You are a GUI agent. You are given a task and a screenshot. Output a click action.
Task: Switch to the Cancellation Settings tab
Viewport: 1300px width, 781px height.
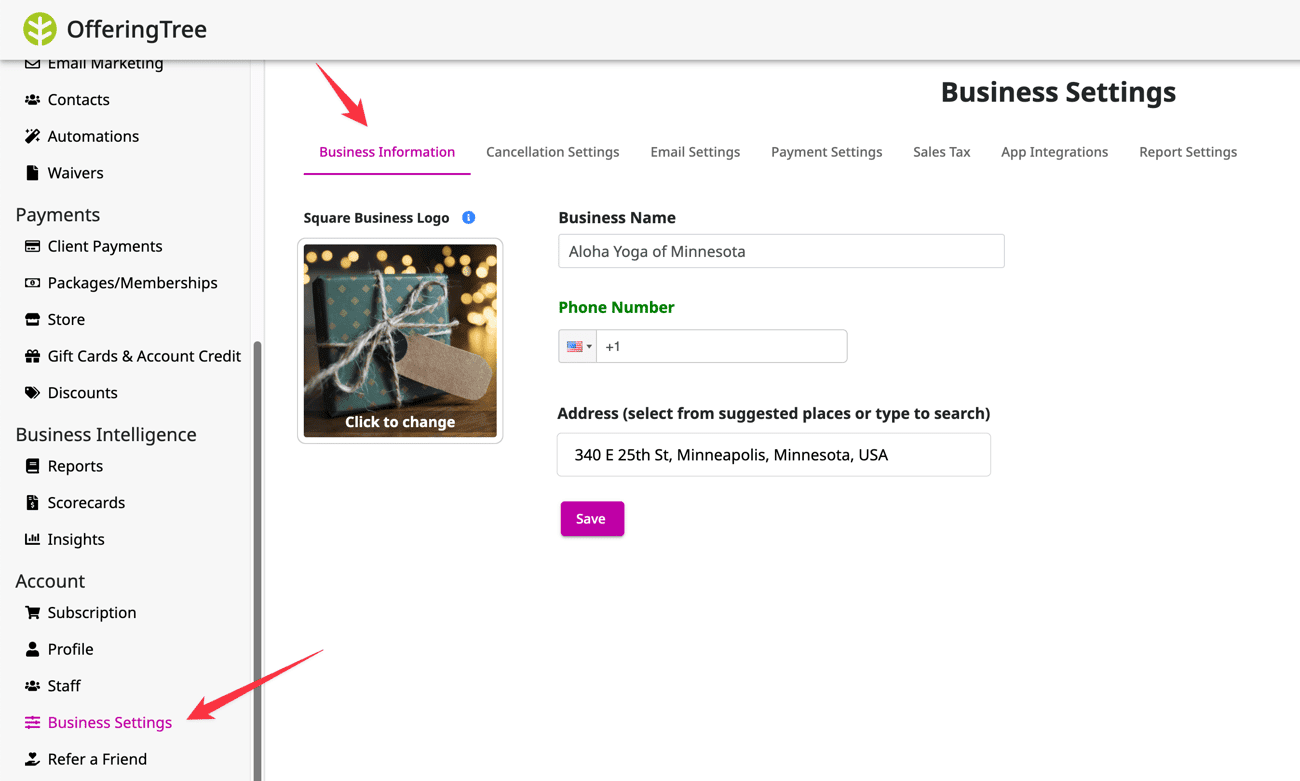[x=552, y=152]
